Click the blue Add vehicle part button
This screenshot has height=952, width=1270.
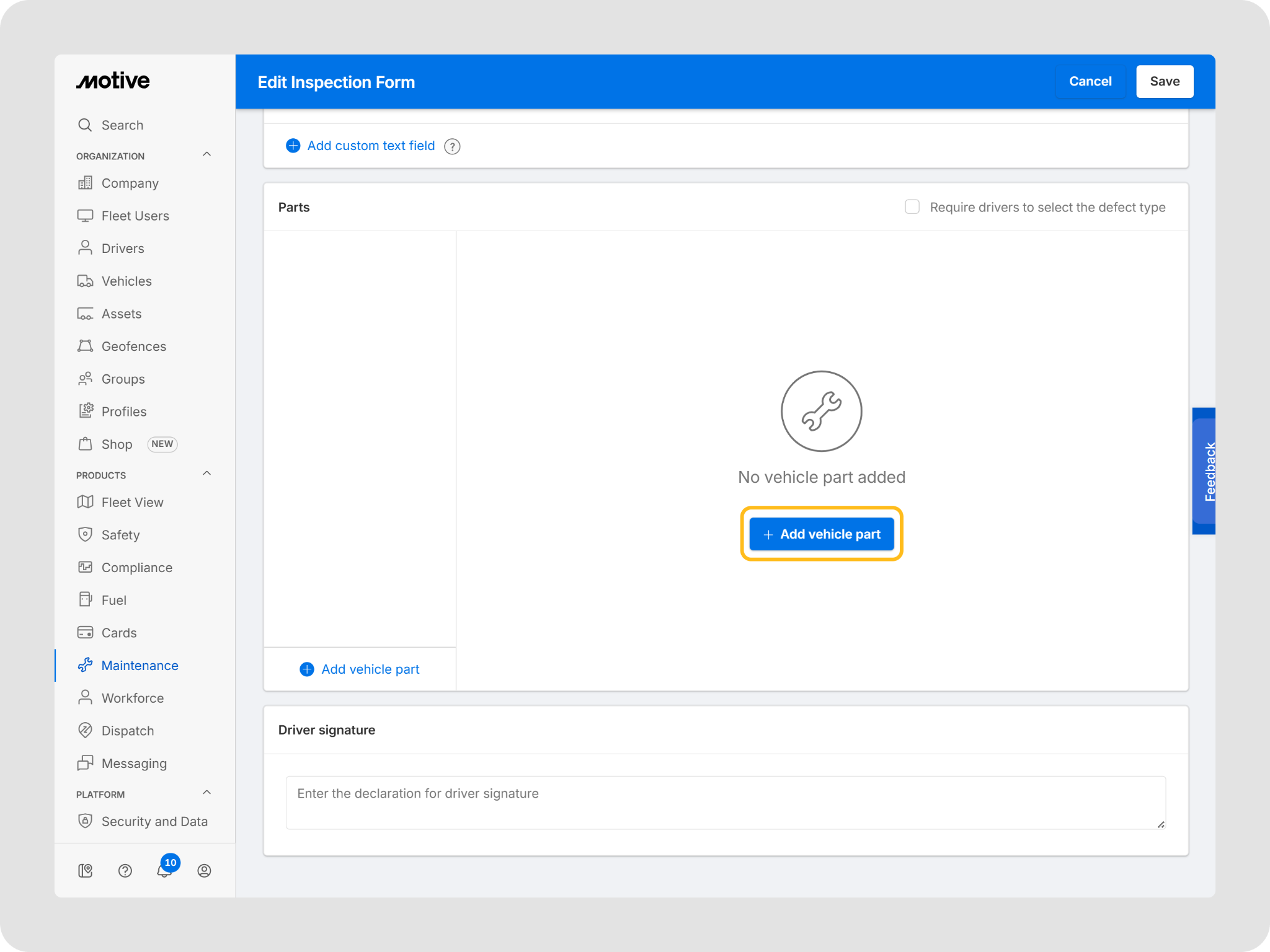coord(821,534)
